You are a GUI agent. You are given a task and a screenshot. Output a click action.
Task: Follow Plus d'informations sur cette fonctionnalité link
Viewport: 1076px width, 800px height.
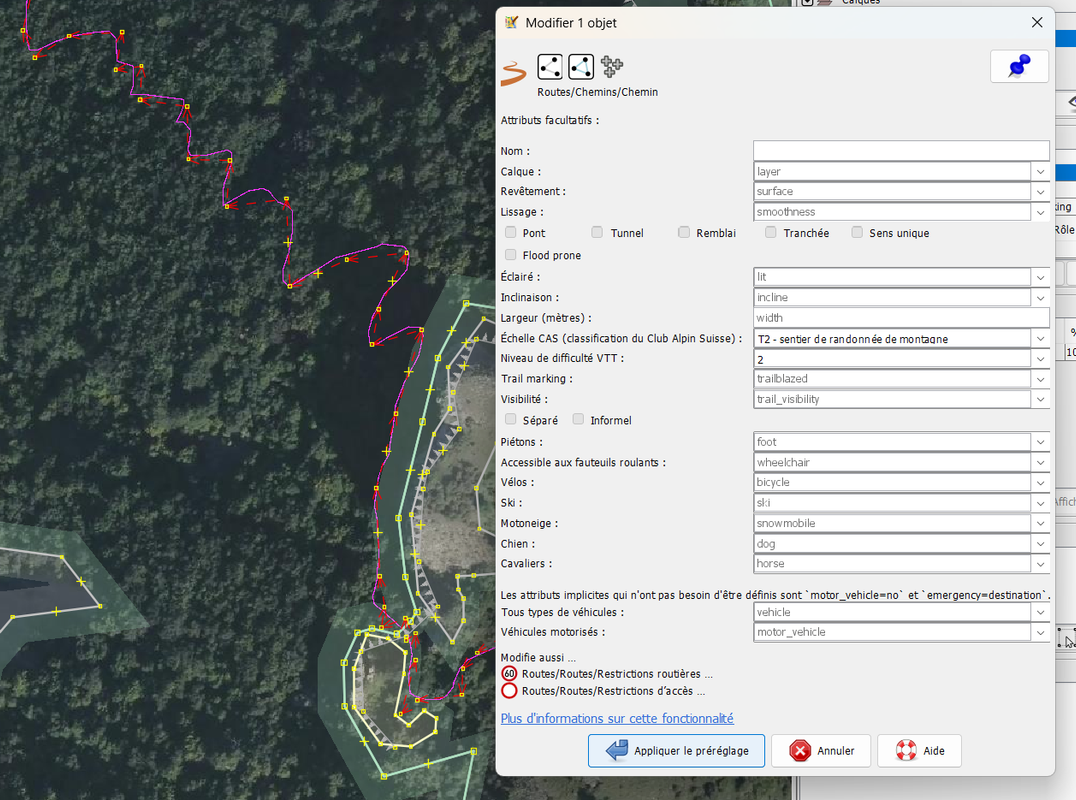point(617,718)
